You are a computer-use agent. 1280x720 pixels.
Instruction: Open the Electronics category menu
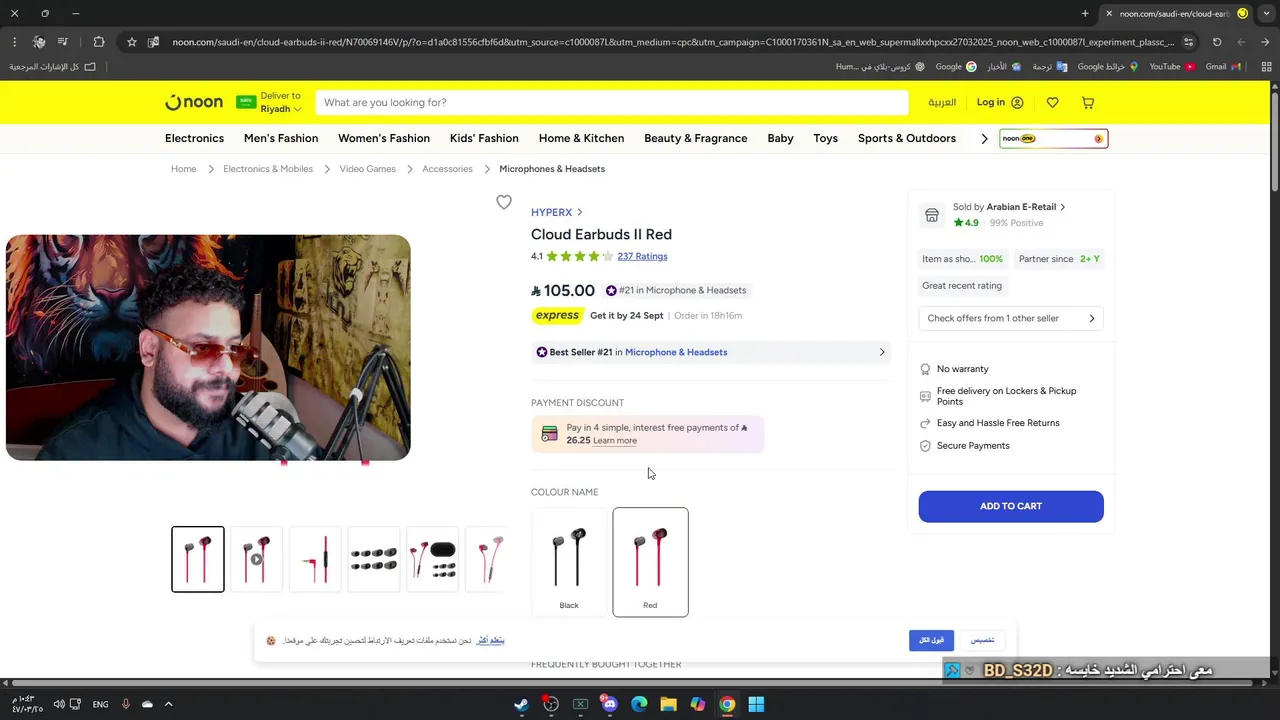click(194, 138)
